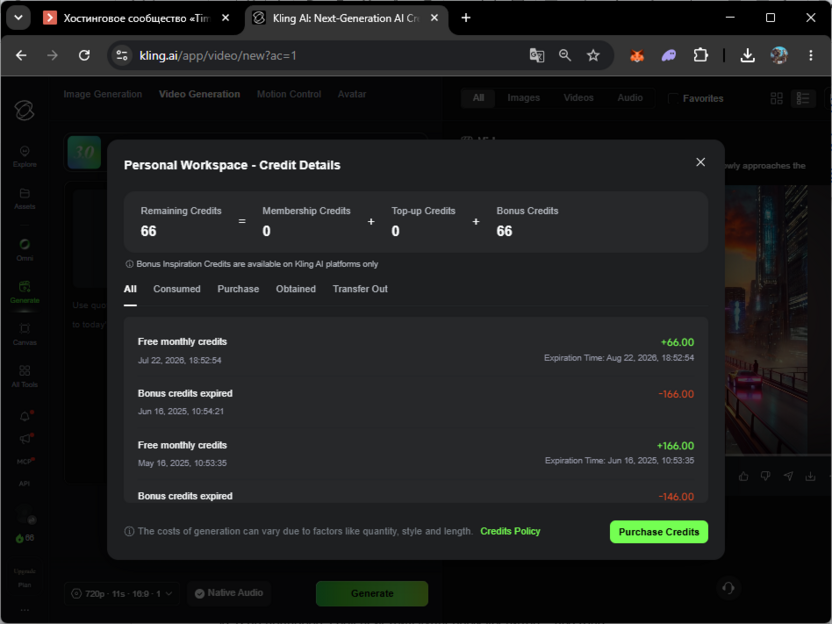The image size is (832, 624).
Task: Reload the current page
Action: tap(84, 55)
